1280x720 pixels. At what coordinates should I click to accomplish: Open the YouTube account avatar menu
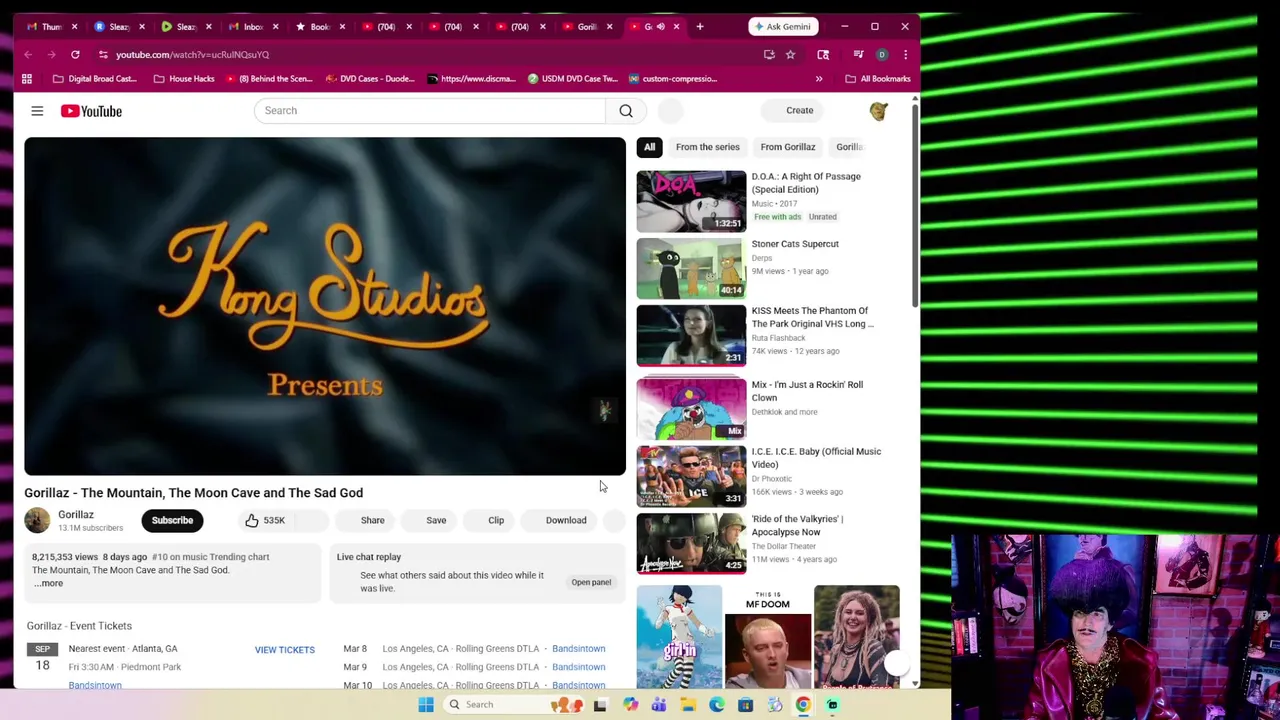tap(878, 111)
